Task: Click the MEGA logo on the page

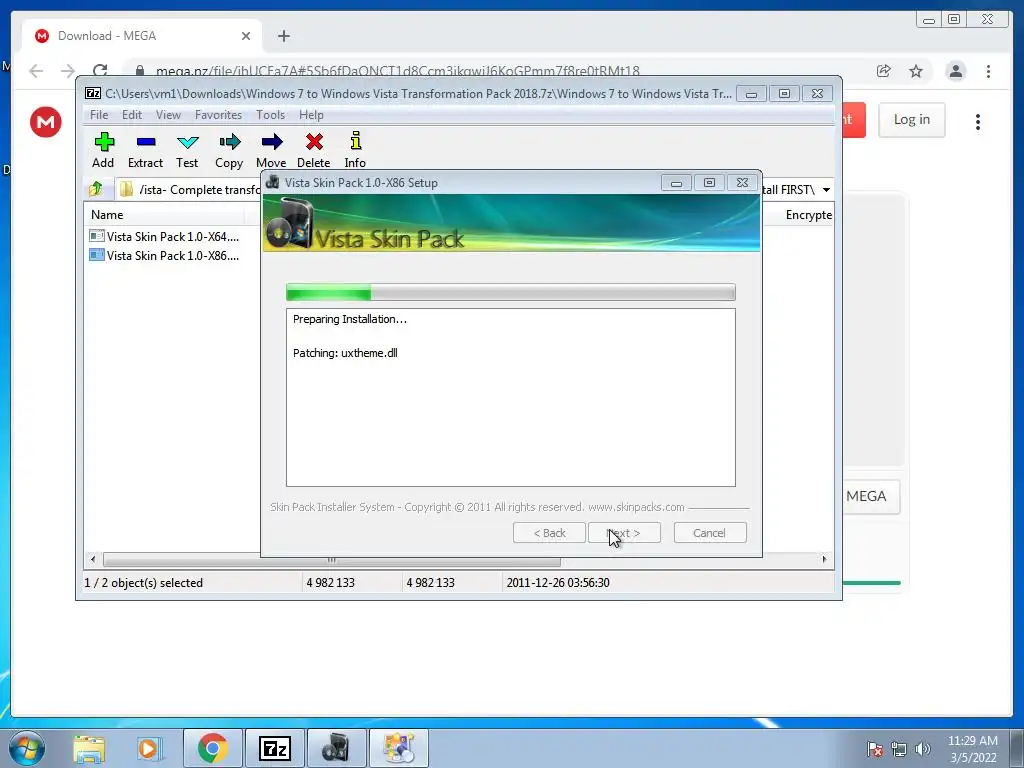Action: (46, 122)
